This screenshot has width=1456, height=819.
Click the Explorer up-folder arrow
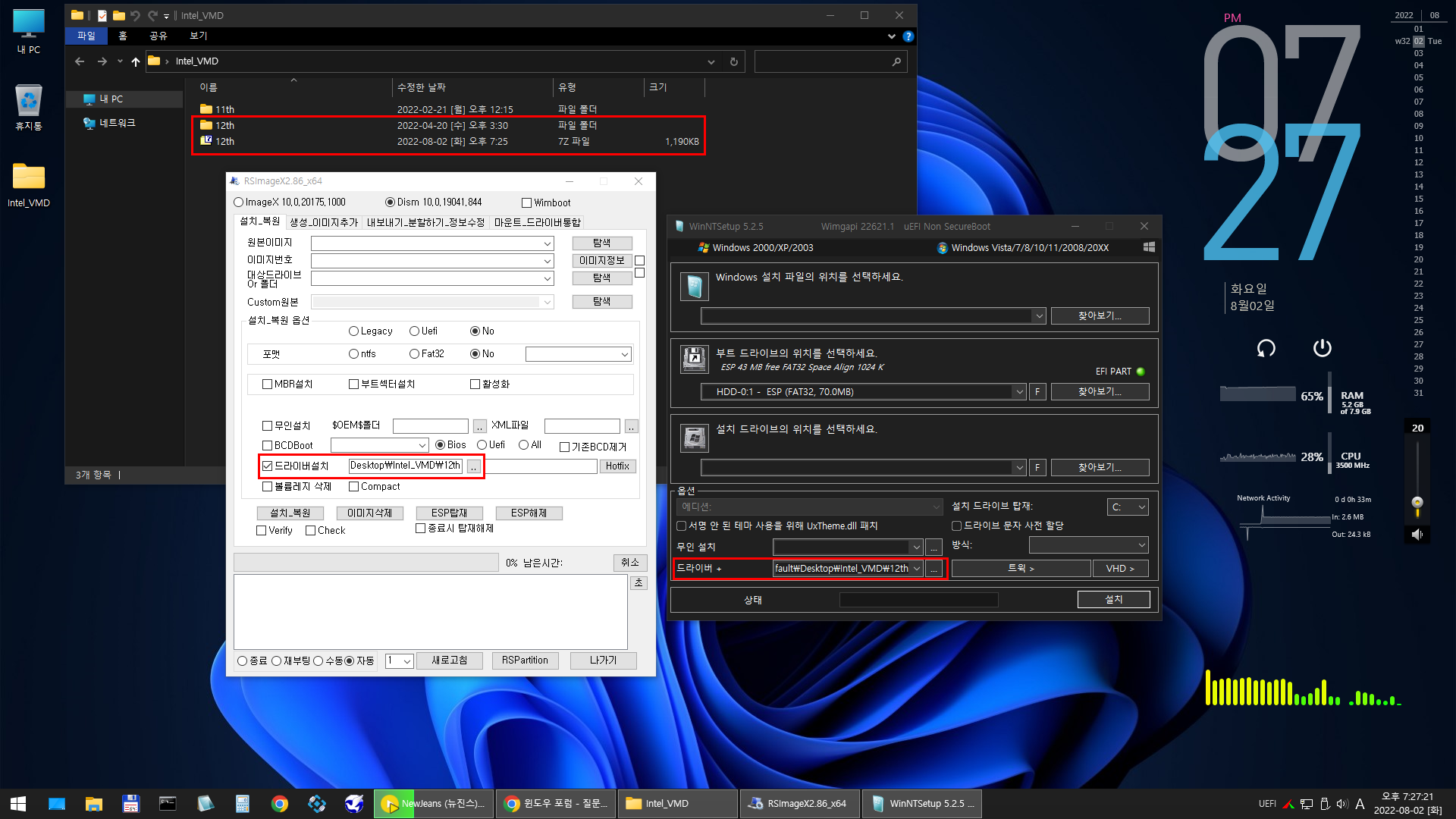click(136, 61)
